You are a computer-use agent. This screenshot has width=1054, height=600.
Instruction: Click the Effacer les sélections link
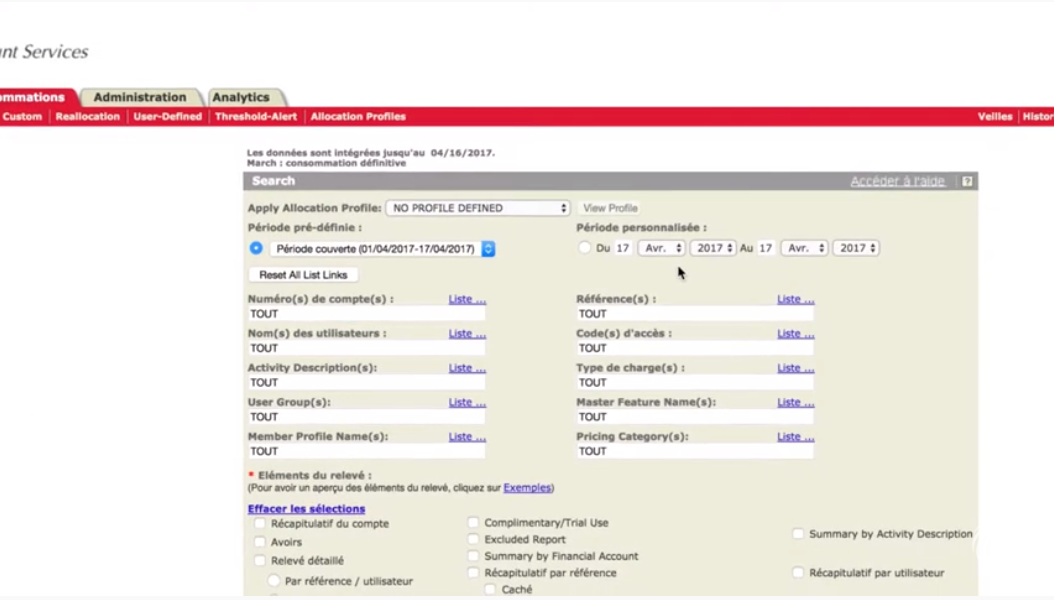click(306, 509)
